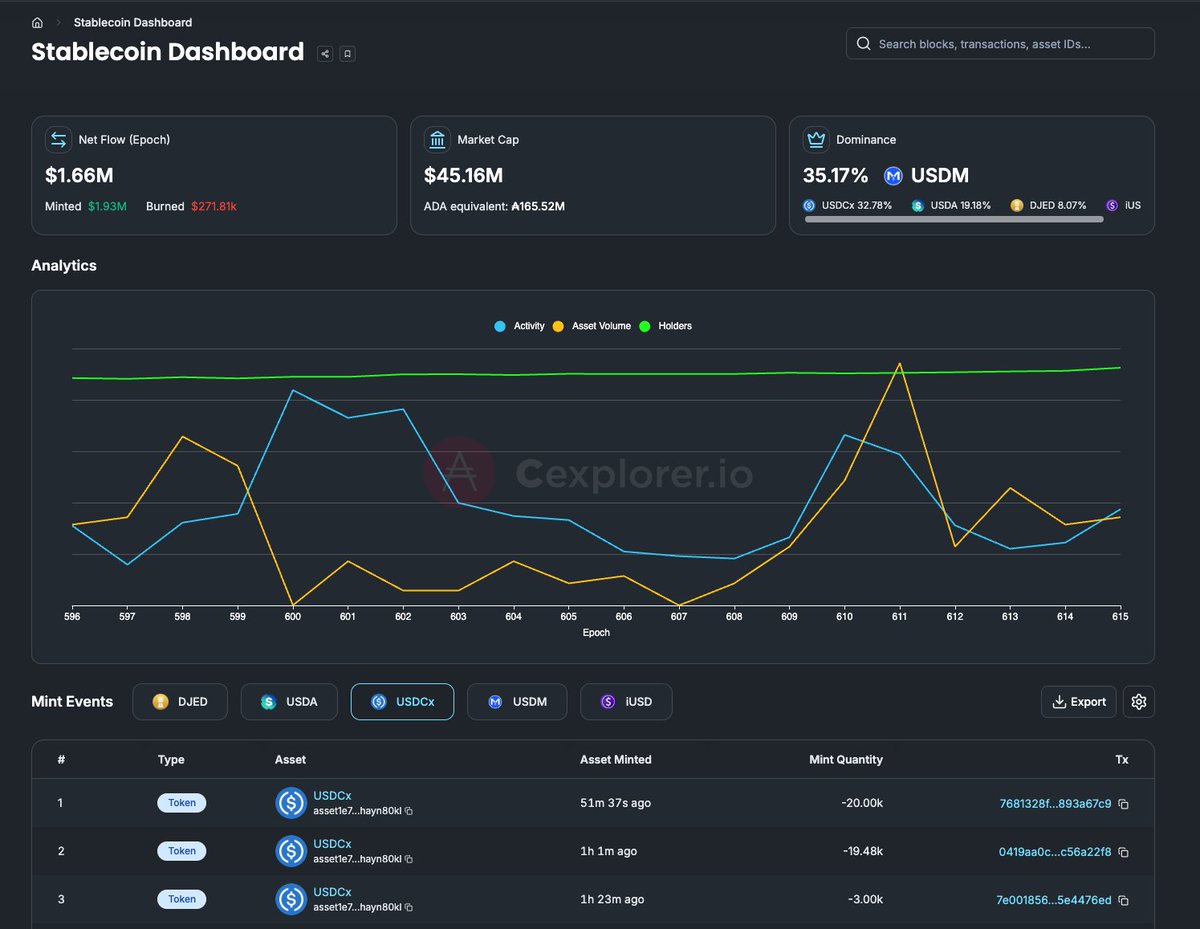Viewport: 1200px width, 929px height.
Task: Click the share icon next to dashboard title
Action: (324, 54)
